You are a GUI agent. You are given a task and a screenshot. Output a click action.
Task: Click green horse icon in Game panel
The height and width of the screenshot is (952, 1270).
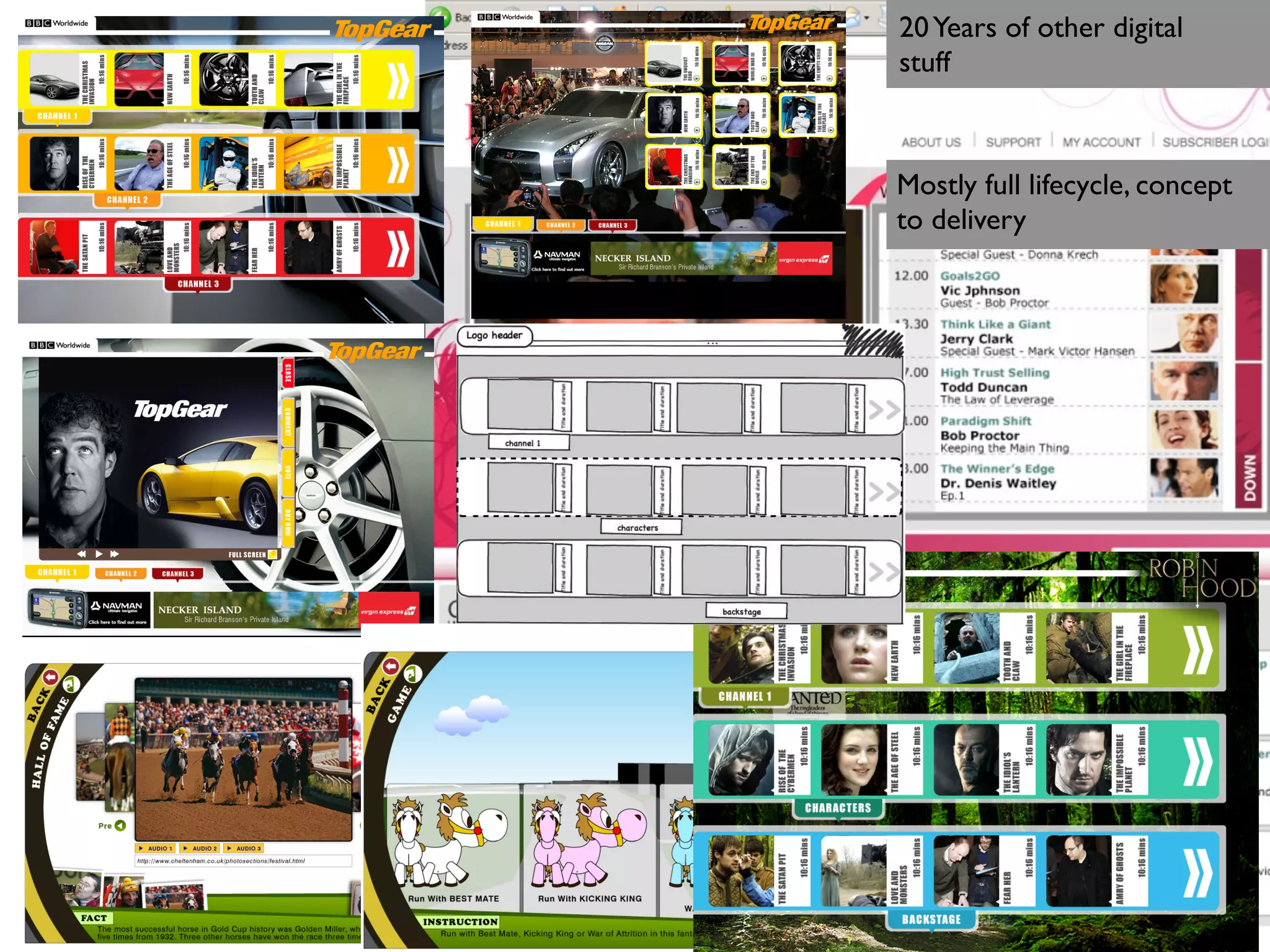pos(412,673)
